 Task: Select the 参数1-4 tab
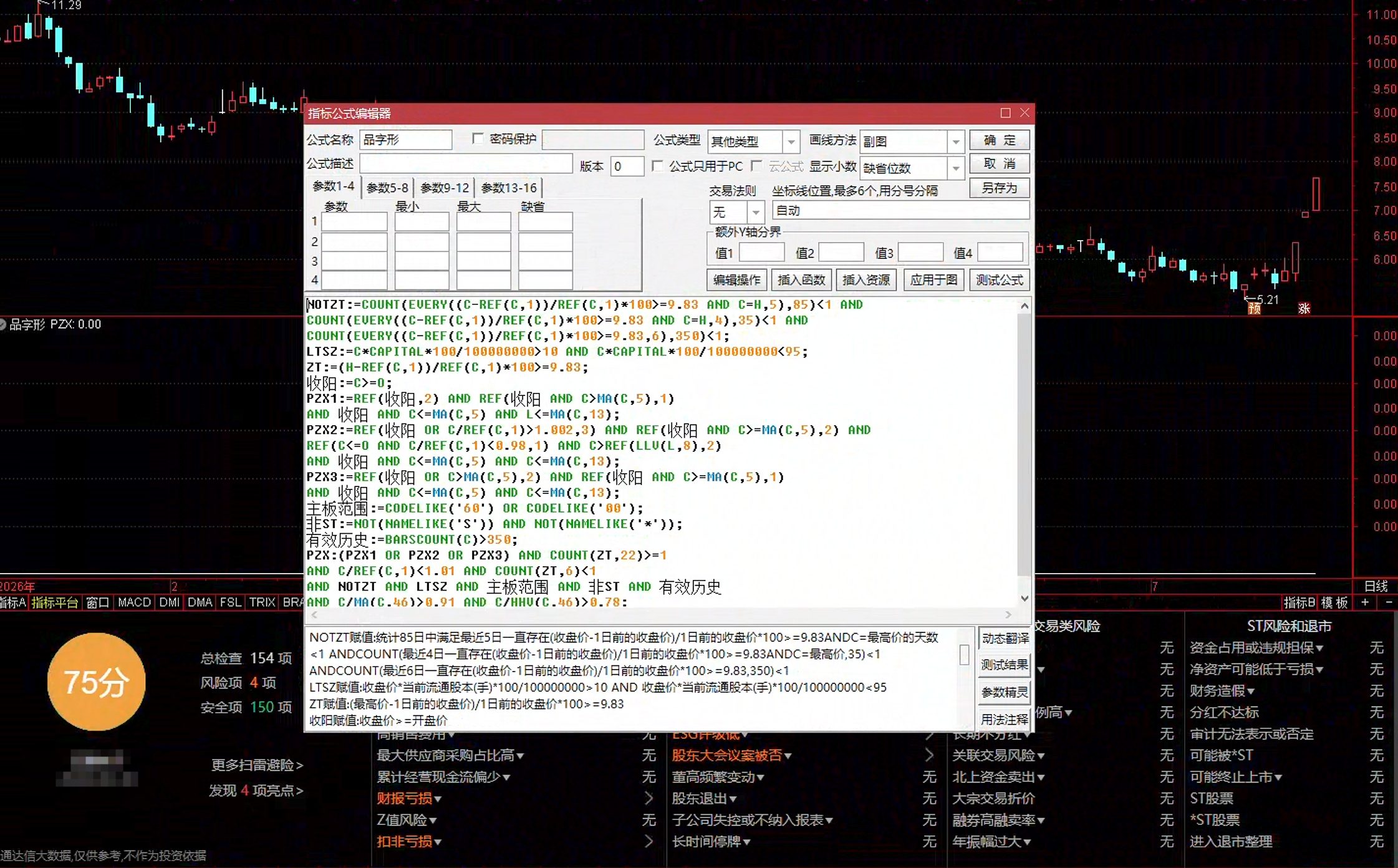(334, 186)
